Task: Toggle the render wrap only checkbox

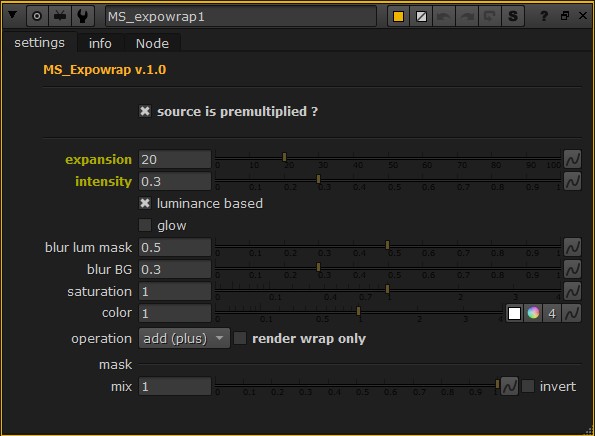Action: click(240, 338)
